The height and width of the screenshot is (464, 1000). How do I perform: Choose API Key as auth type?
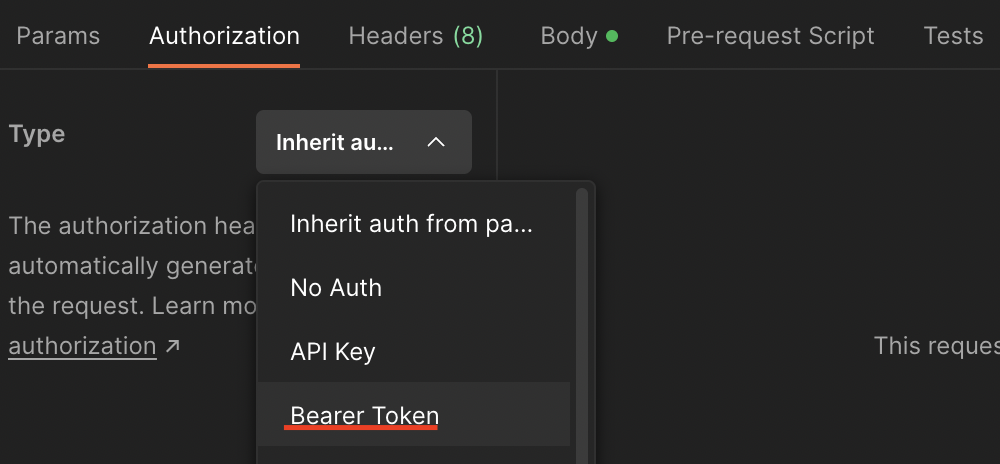click(x=333, y=352)
